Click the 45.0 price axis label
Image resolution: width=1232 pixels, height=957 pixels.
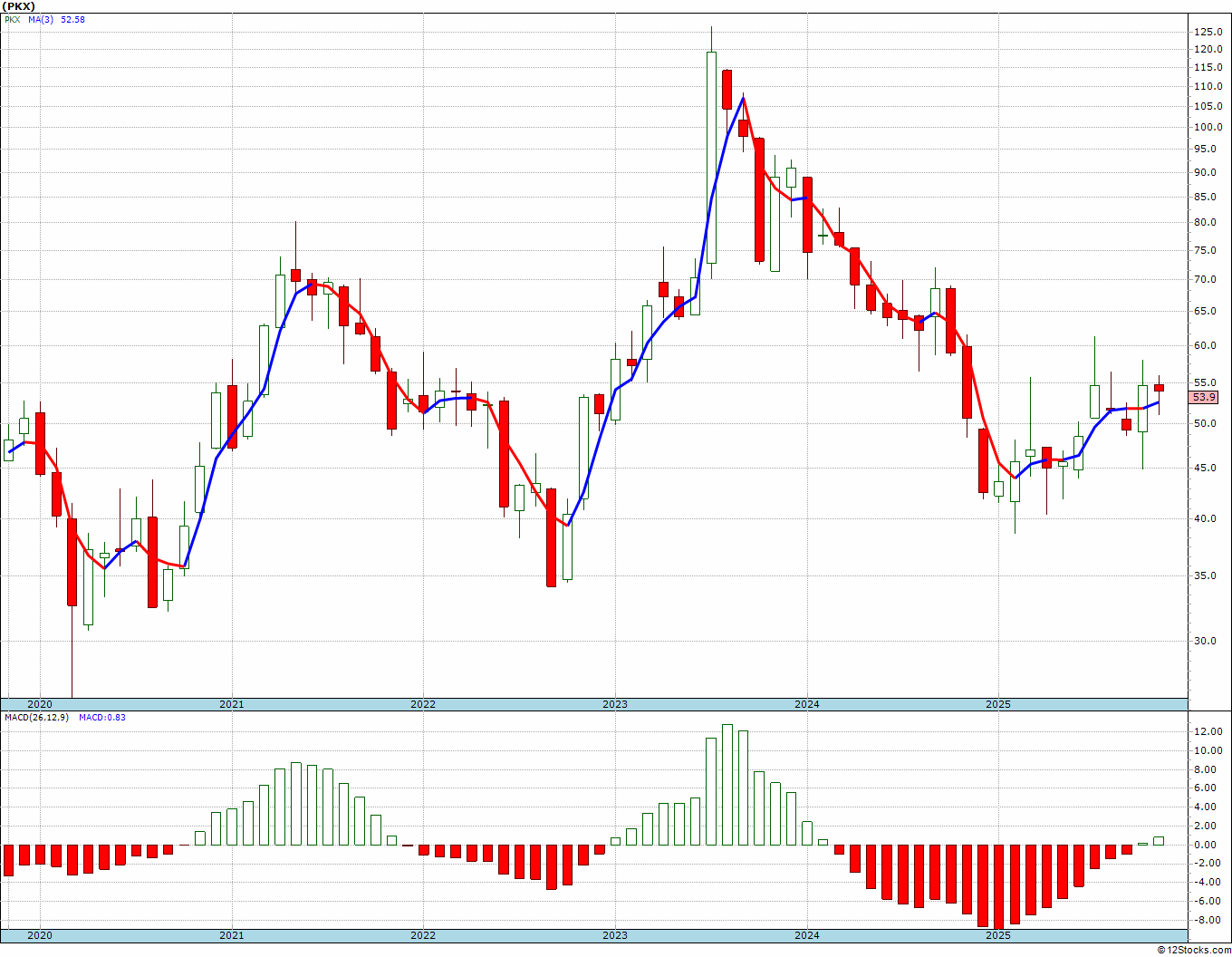point(1205,468)
